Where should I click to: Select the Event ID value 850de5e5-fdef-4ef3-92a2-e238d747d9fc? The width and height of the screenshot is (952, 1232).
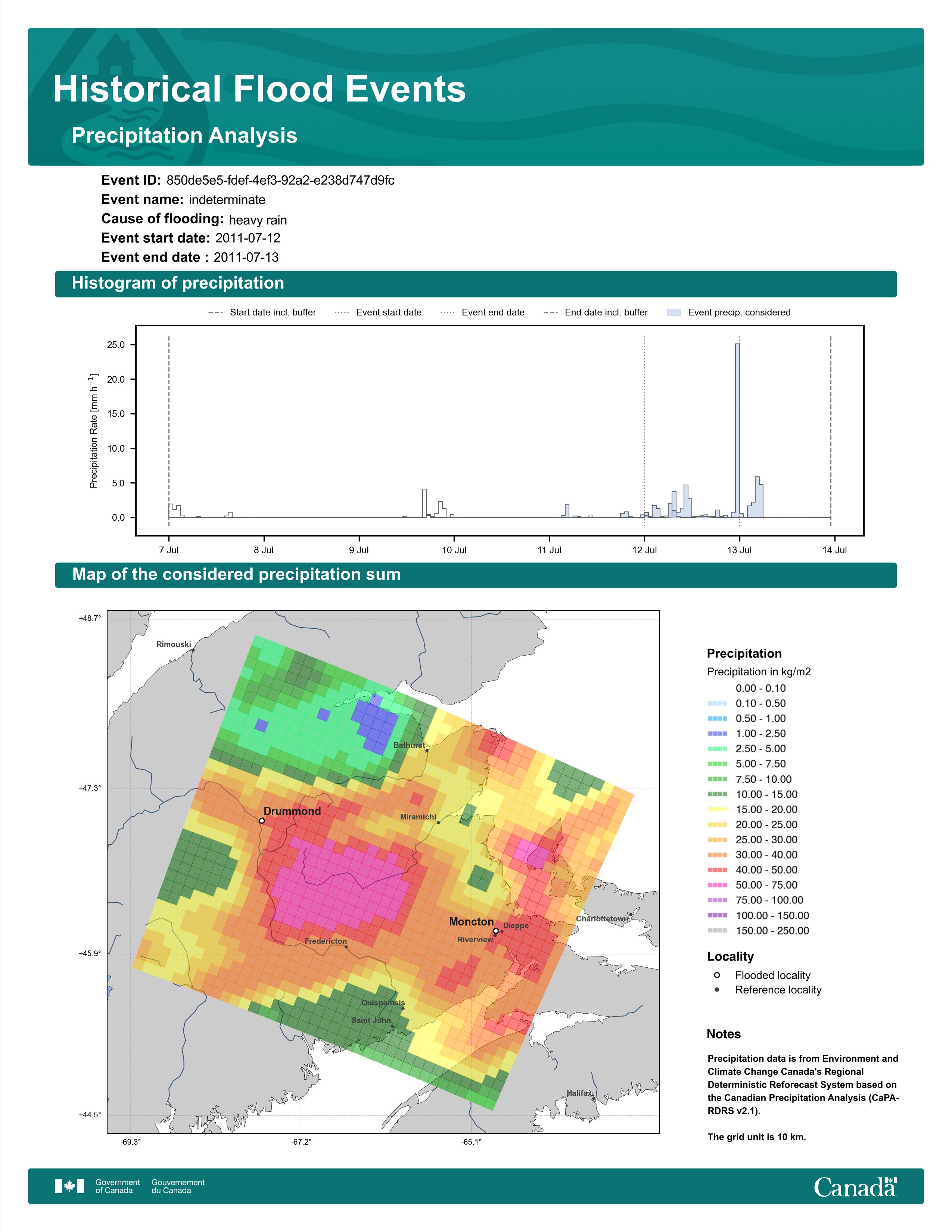pos(280,181)
